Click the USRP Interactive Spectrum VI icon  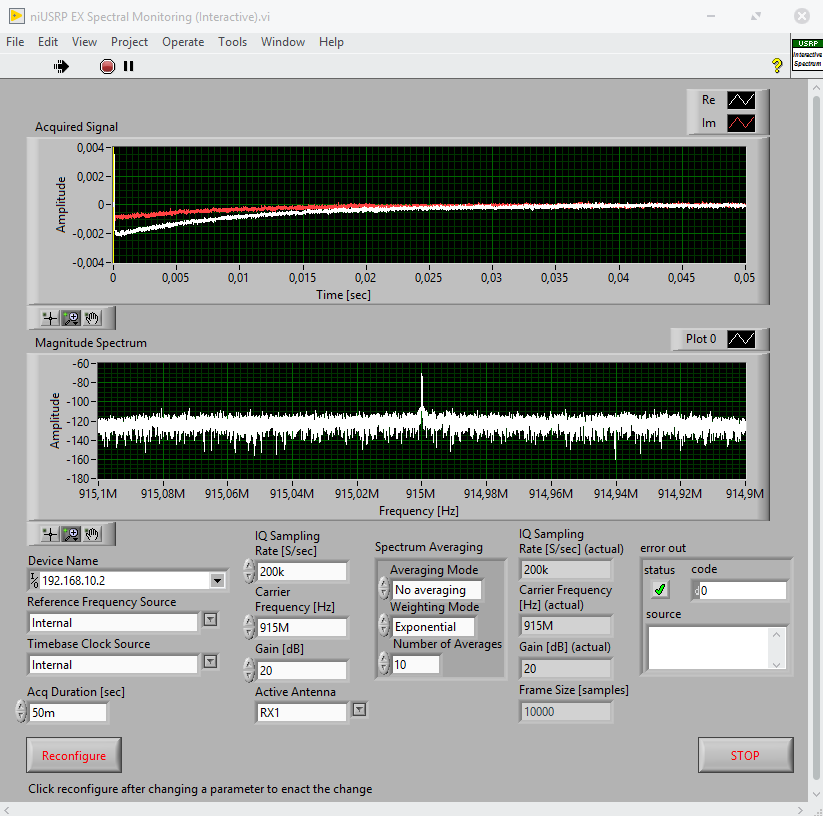coord(807,55)
